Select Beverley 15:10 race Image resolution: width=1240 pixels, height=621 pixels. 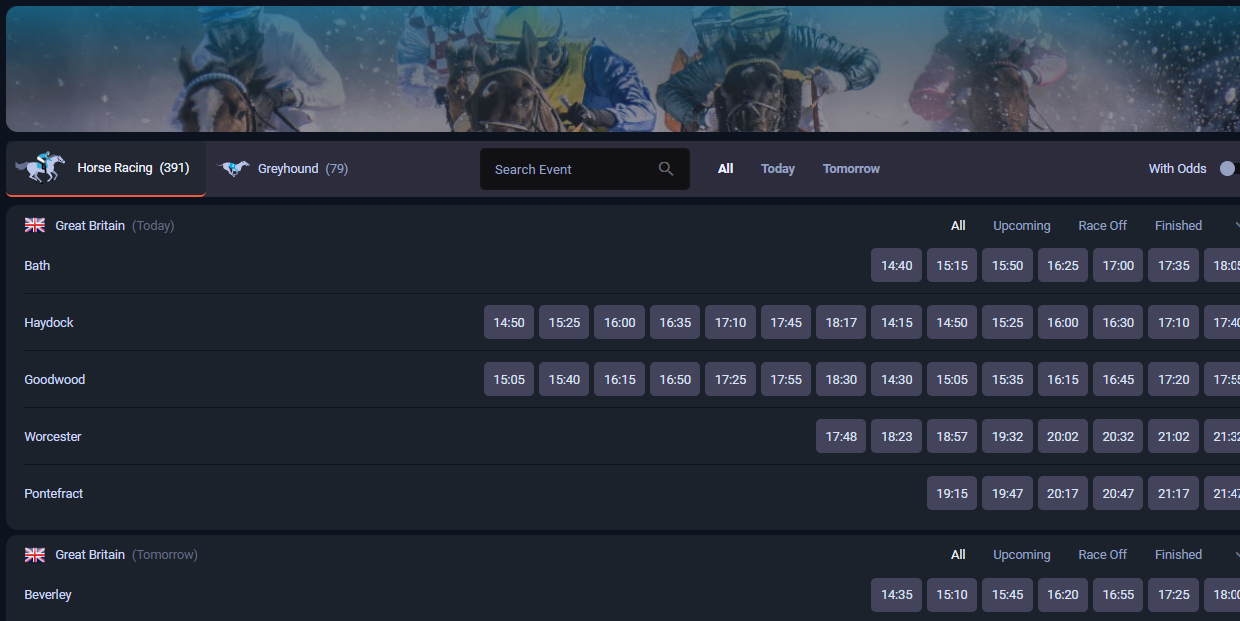pos(952,594)
